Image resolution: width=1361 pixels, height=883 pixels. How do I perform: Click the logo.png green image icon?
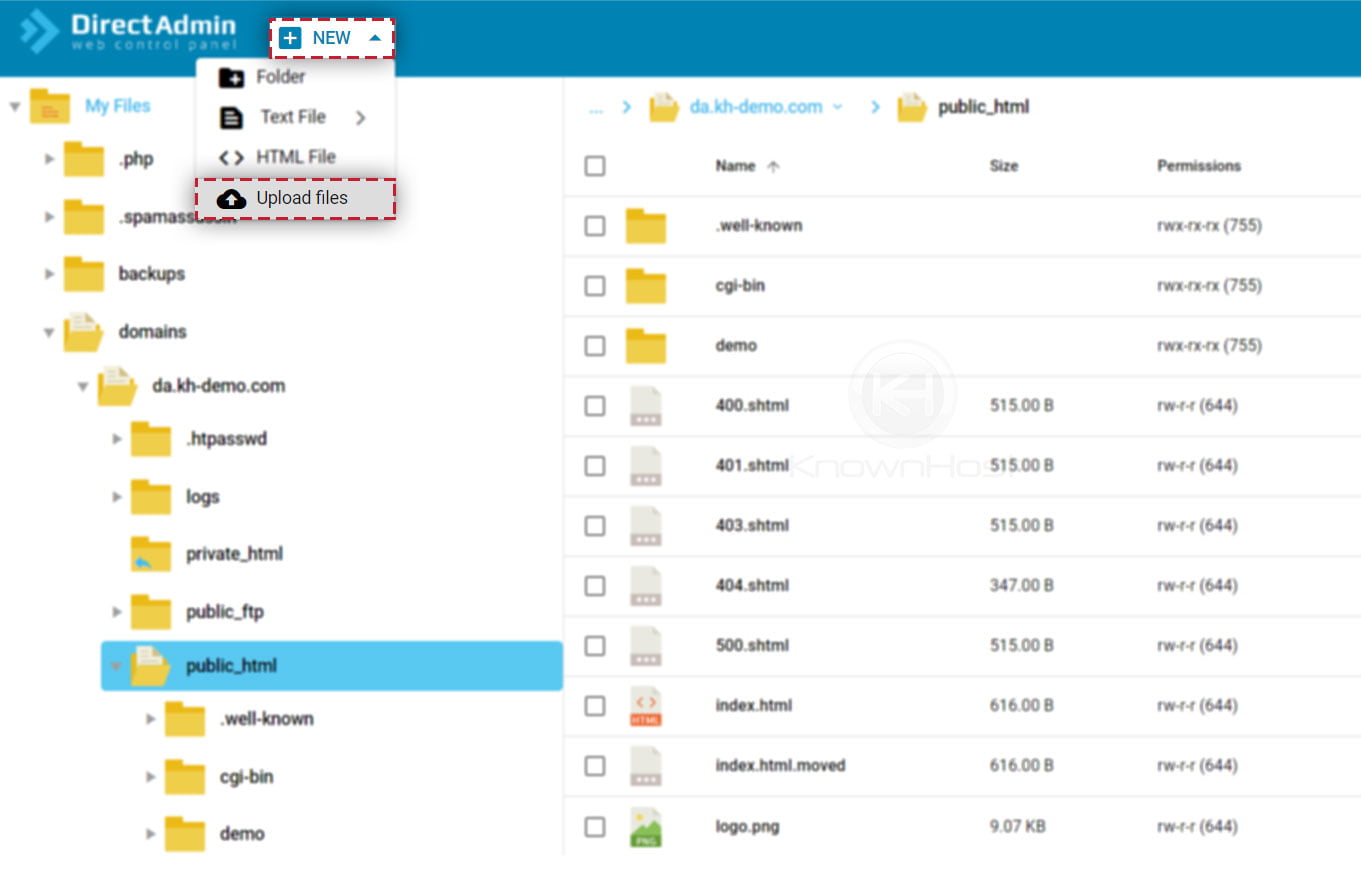[645, 826]
